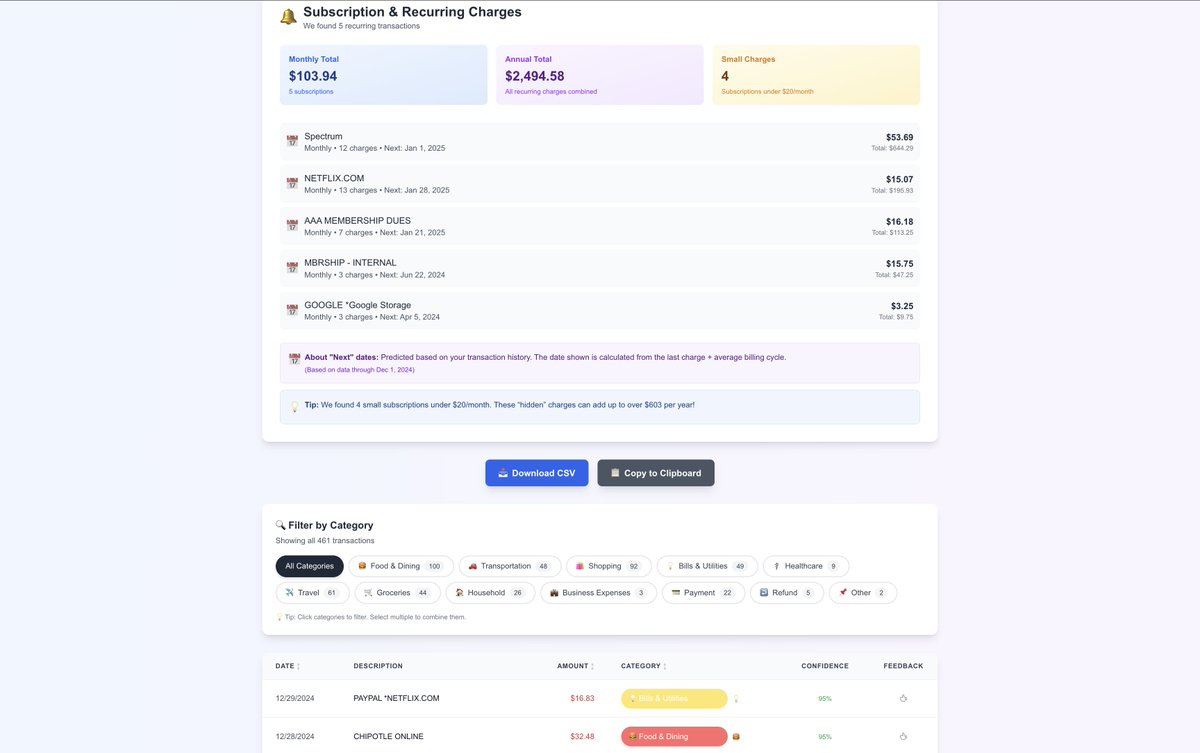1200x753 pixels.
Task: Open the Bills & Utilities category tag for PAYPAL *NETFLIX.COM
Action: click(674, 699)
